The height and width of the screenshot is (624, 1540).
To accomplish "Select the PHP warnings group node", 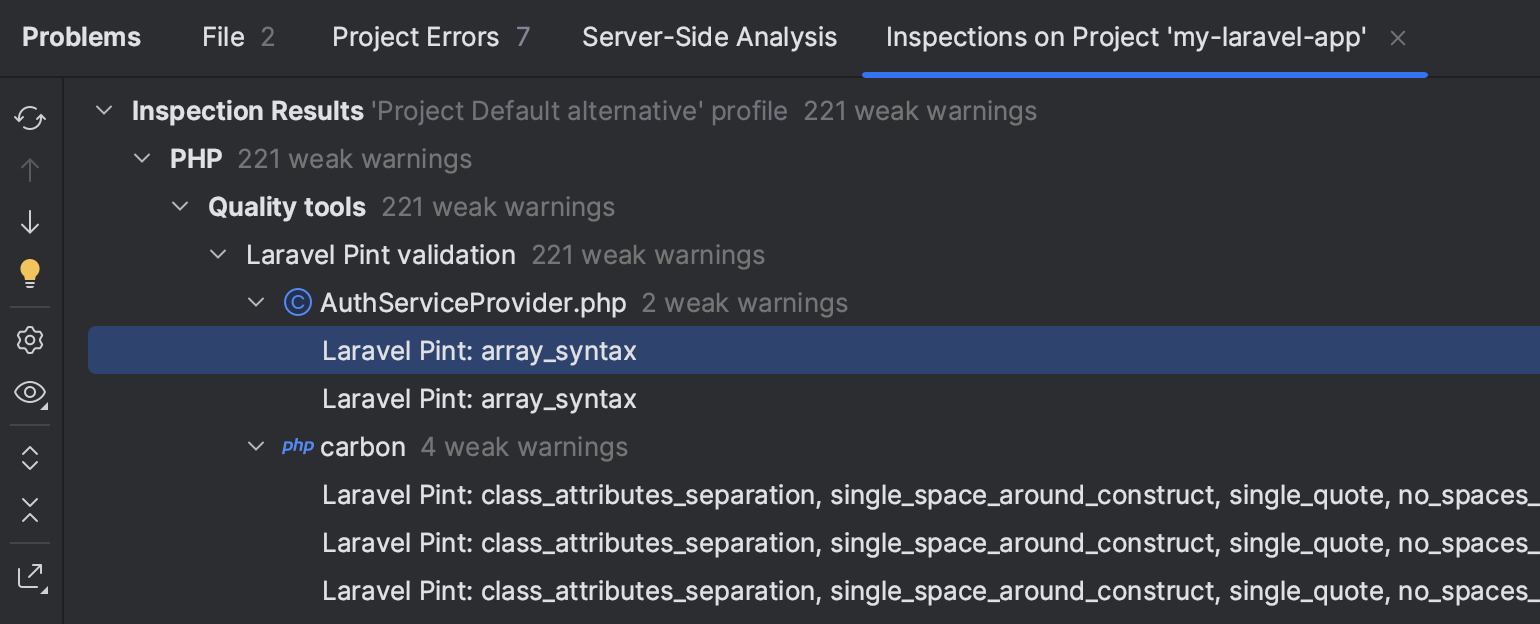I will pyautogui.click(x=196, y=158).
